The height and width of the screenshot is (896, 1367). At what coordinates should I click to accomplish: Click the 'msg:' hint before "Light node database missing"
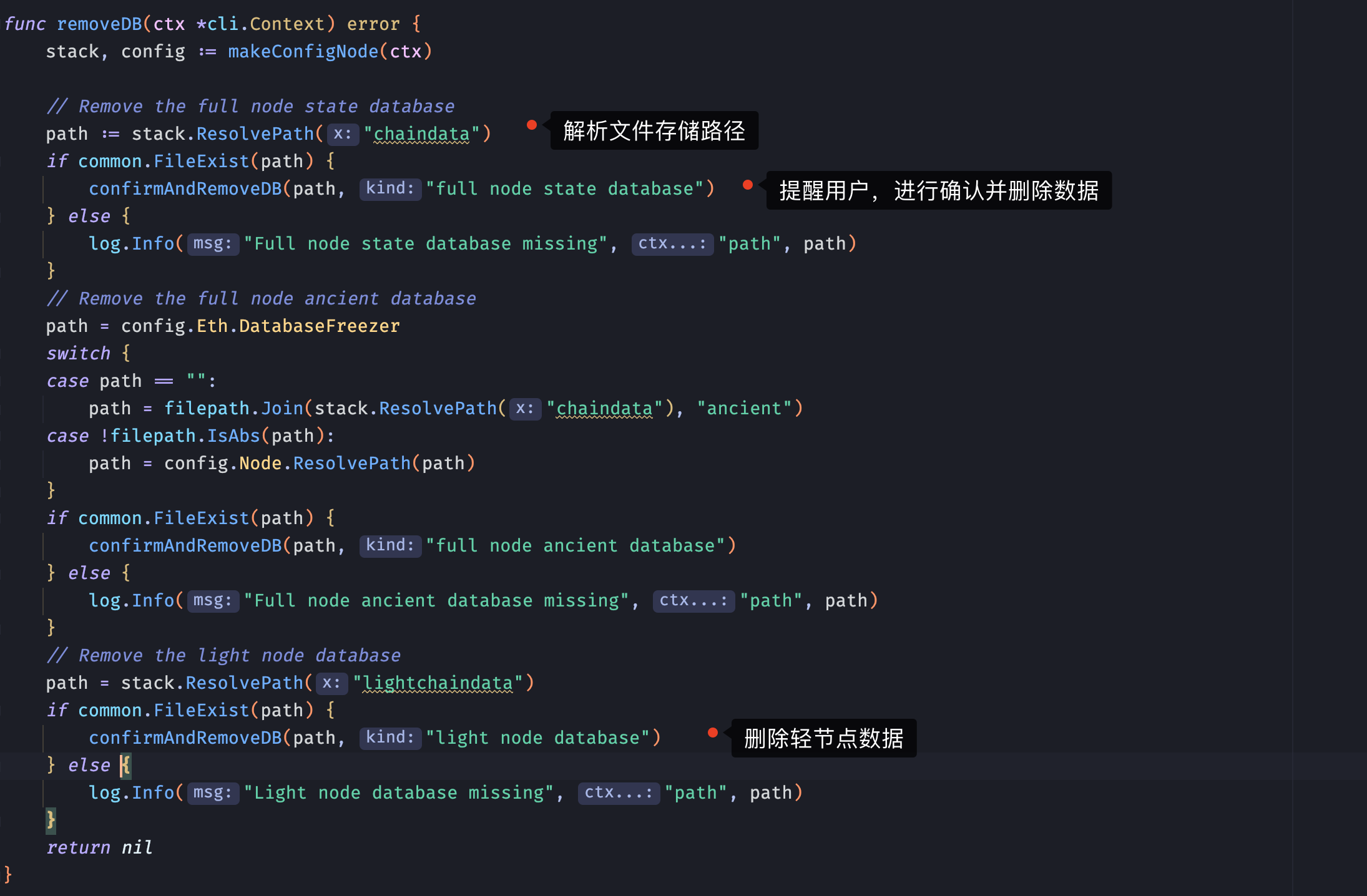click(x=213, y=792)
